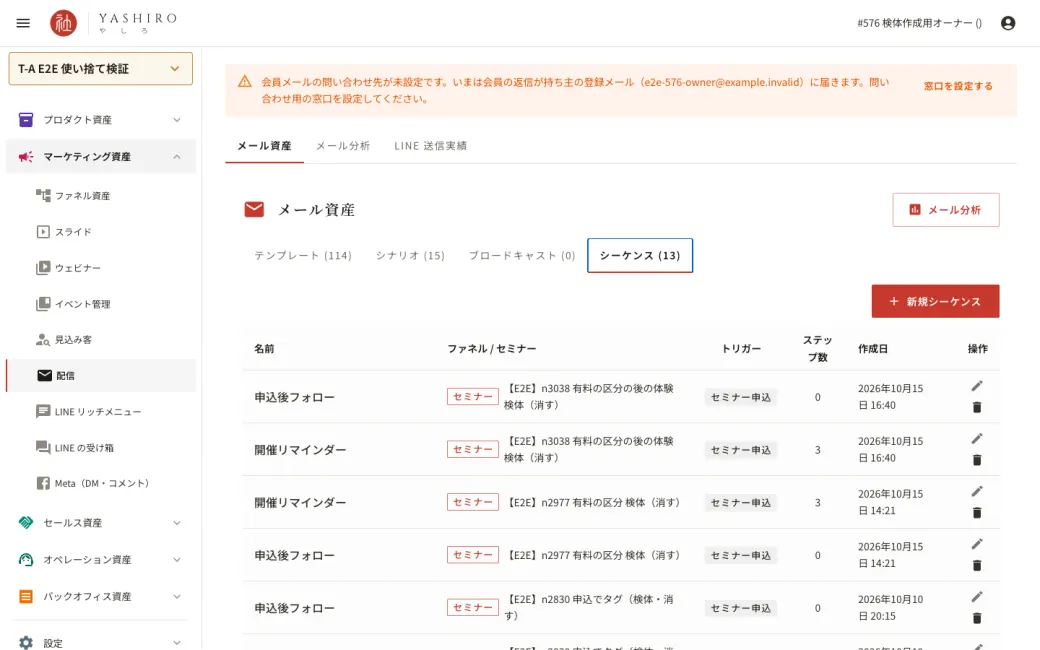1040x650 pixels.
Task: Delete the 開催リマインダー n3038 sequence
Action: point(977,460)
